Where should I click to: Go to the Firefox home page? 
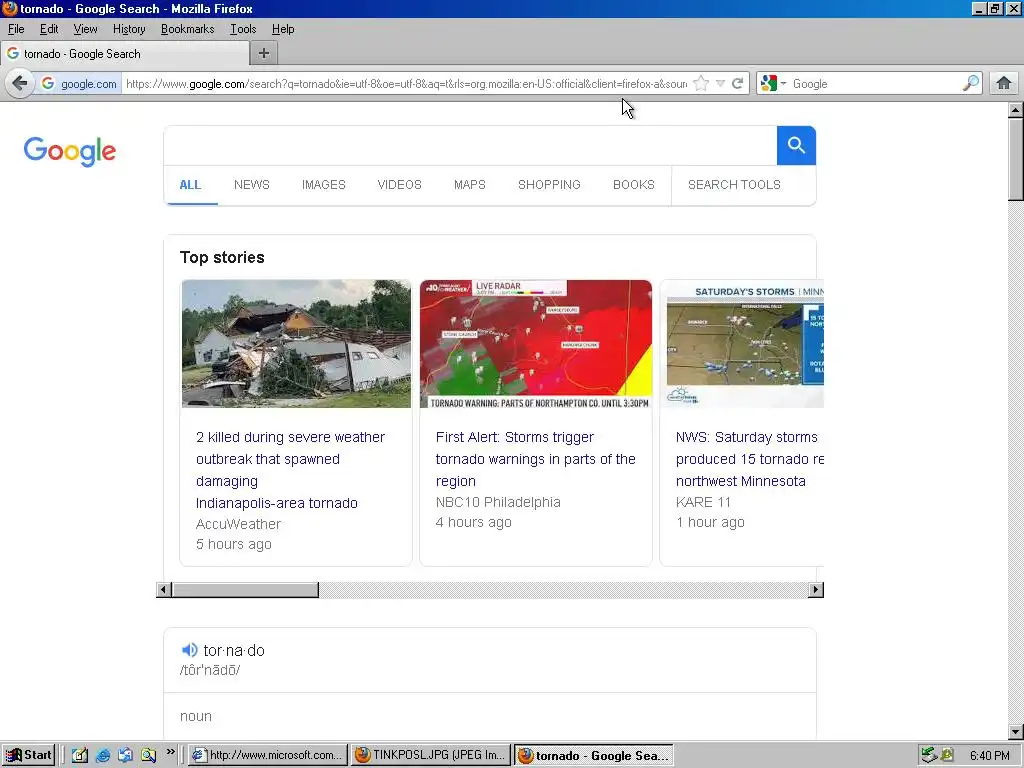[x=1004, y=84]
